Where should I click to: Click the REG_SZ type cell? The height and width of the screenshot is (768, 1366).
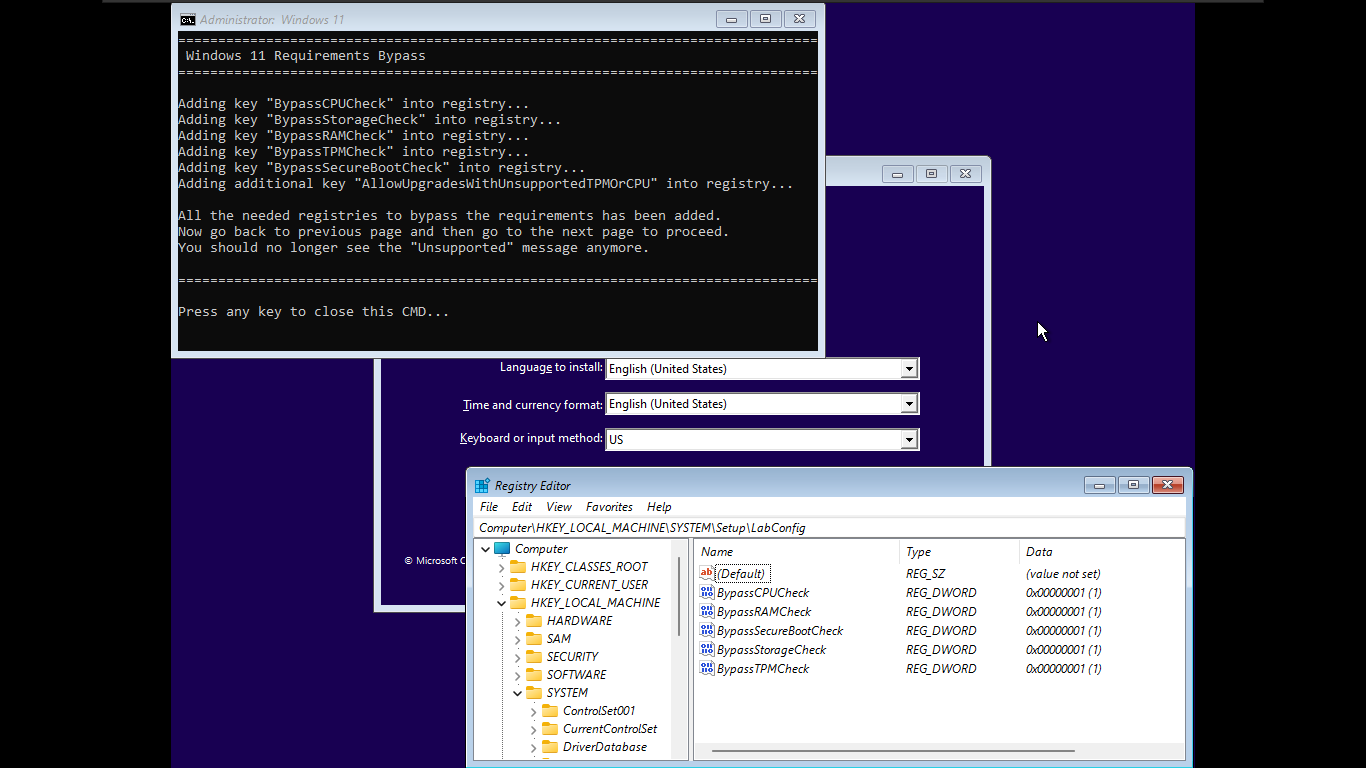[x=925, y=573]
